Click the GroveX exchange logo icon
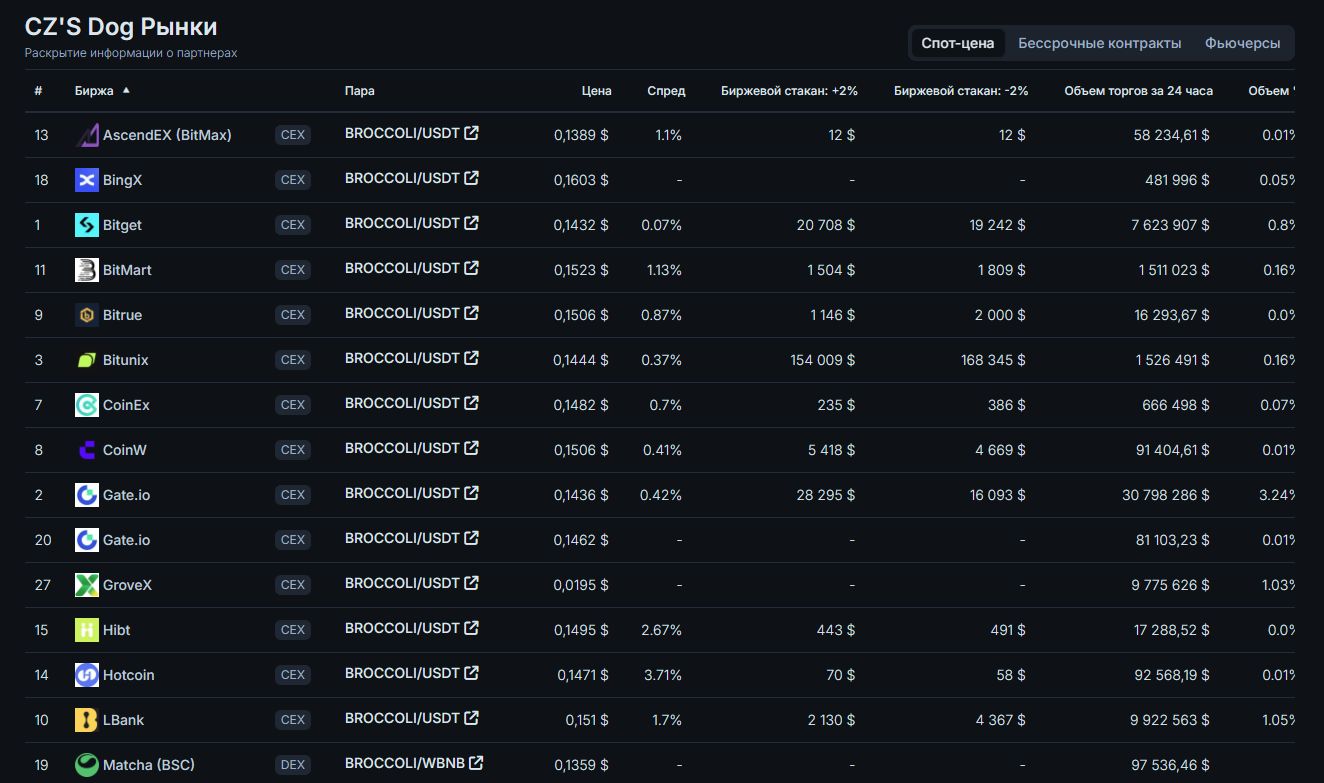Screen dimensions: 1324x783 click(x=87, y=585)
